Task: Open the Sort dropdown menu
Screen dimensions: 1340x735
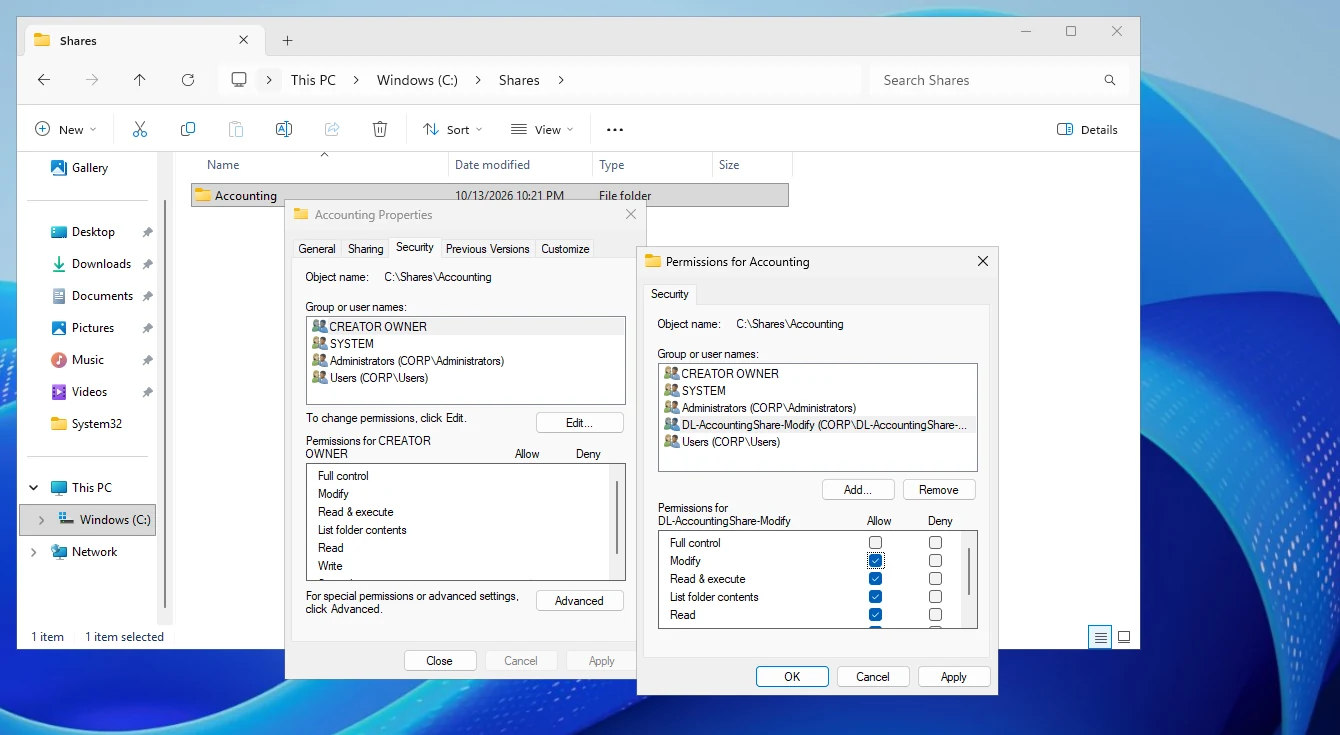Action: click(452, 129)
